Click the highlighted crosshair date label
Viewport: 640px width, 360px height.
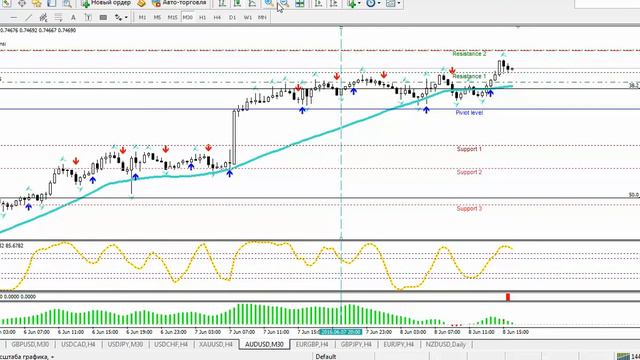point(341,332)
